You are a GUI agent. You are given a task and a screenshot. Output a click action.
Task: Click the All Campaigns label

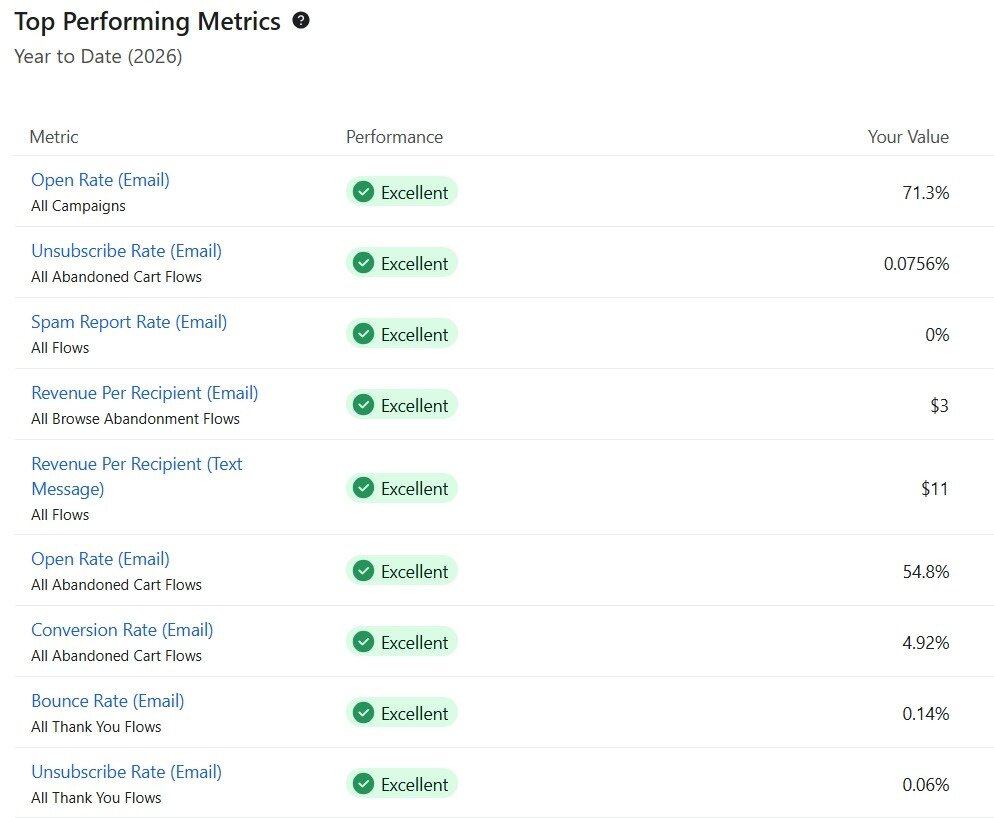79,206
